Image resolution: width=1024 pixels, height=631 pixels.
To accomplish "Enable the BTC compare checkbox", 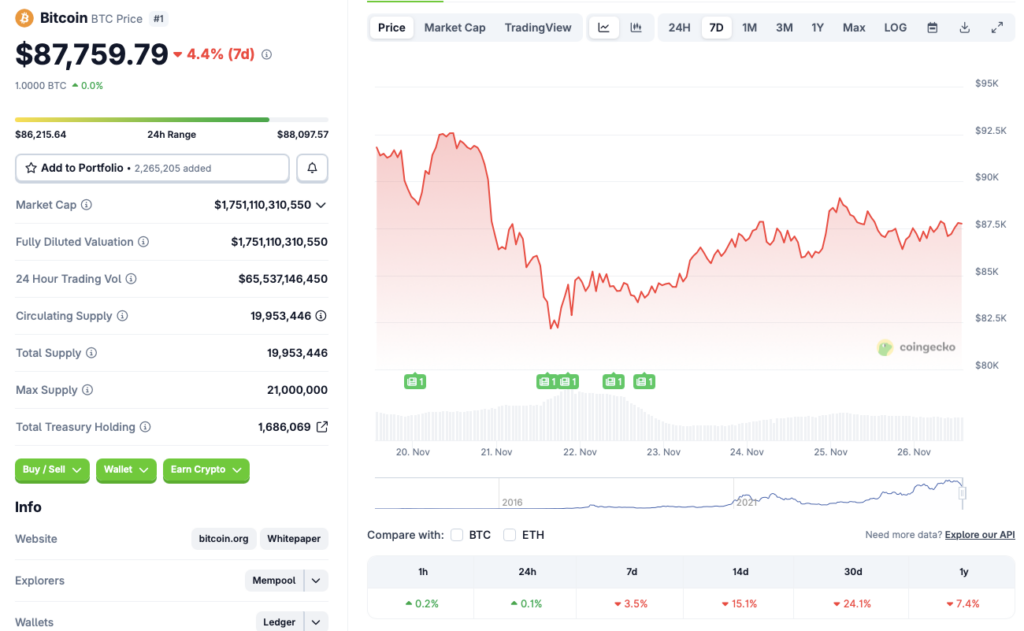I will tap(457, 534).
